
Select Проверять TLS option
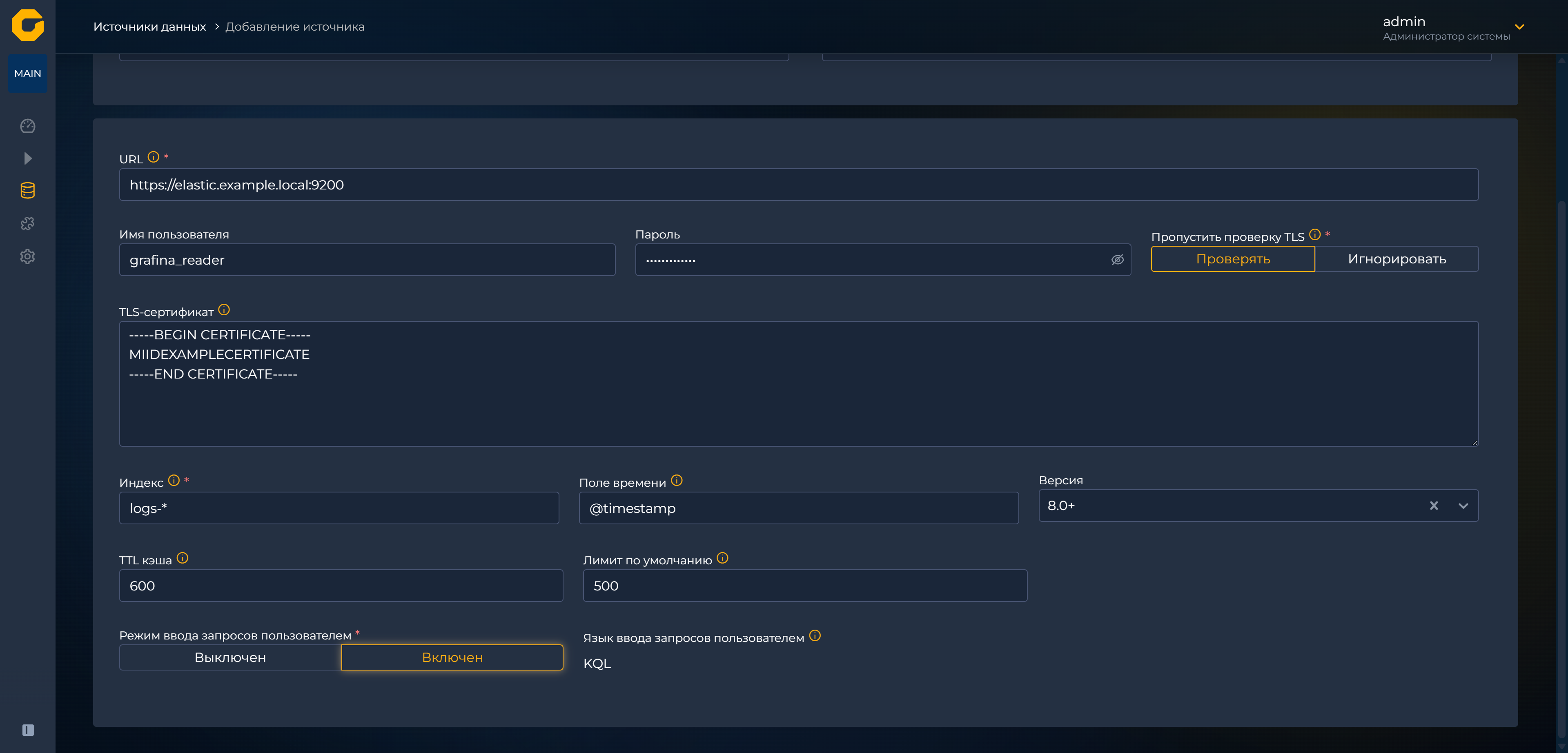(1233, 259)
